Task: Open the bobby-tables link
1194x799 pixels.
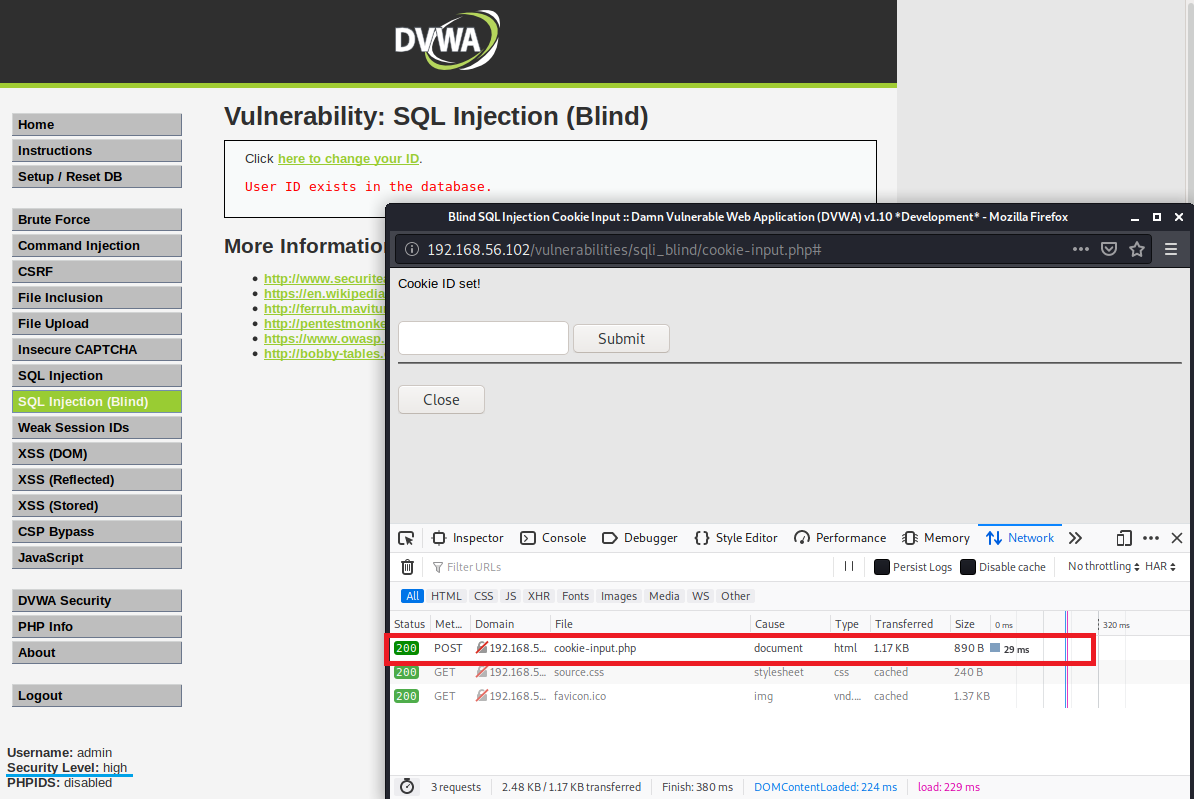Action: 324,353
